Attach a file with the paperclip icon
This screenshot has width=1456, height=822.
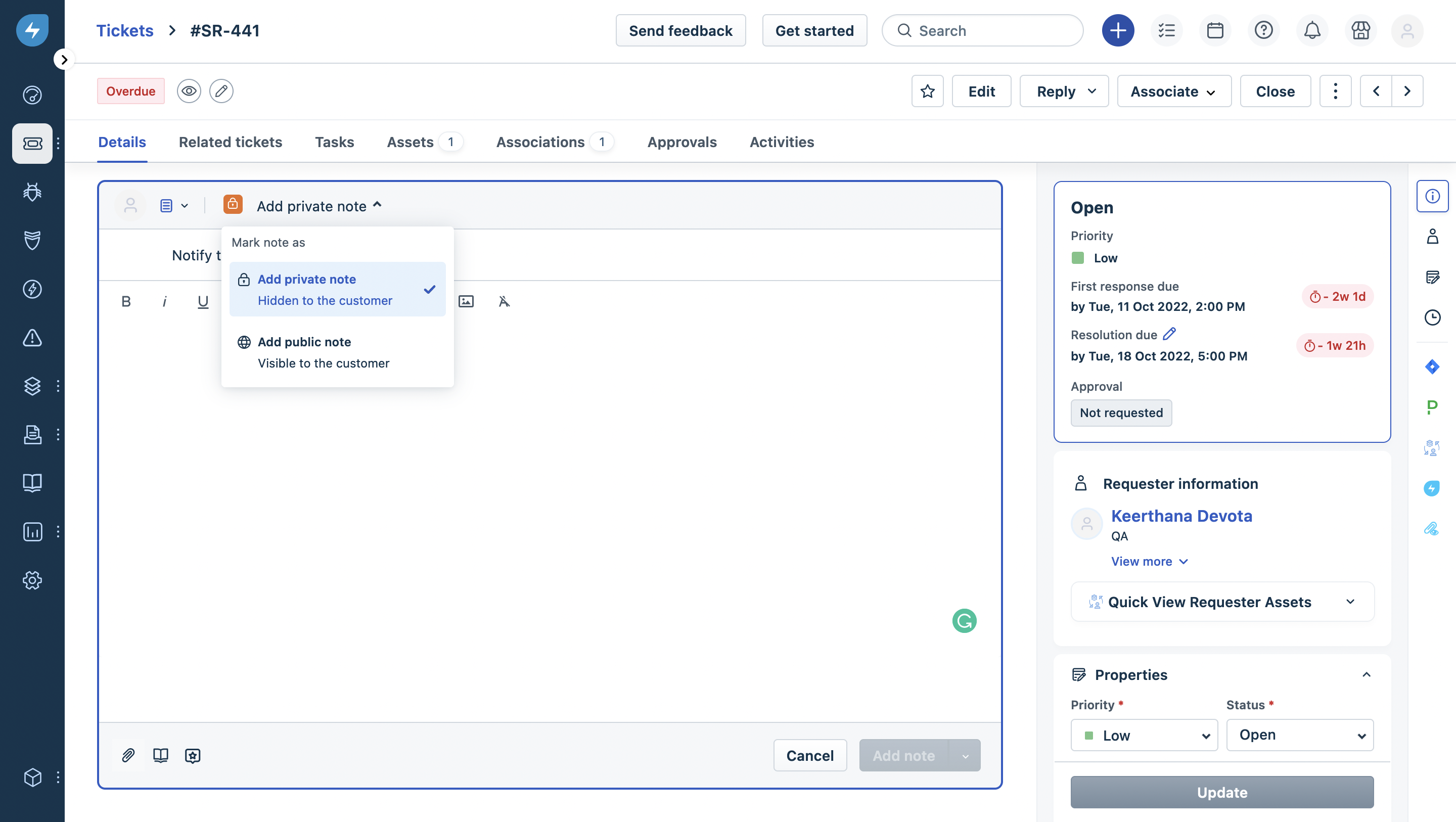coord(128,755)
